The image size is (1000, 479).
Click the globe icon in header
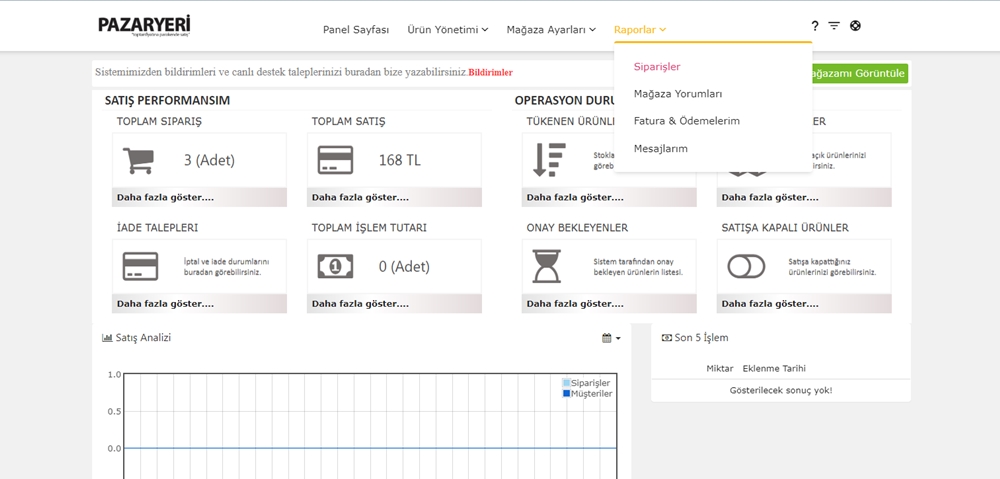tap(855, 26)
